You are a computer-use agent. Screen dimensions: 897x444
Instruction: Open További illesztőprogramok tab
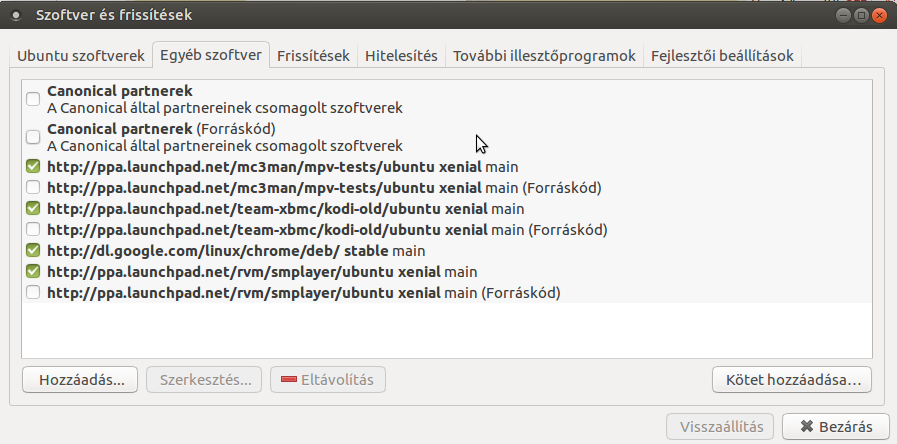(544, 56)
